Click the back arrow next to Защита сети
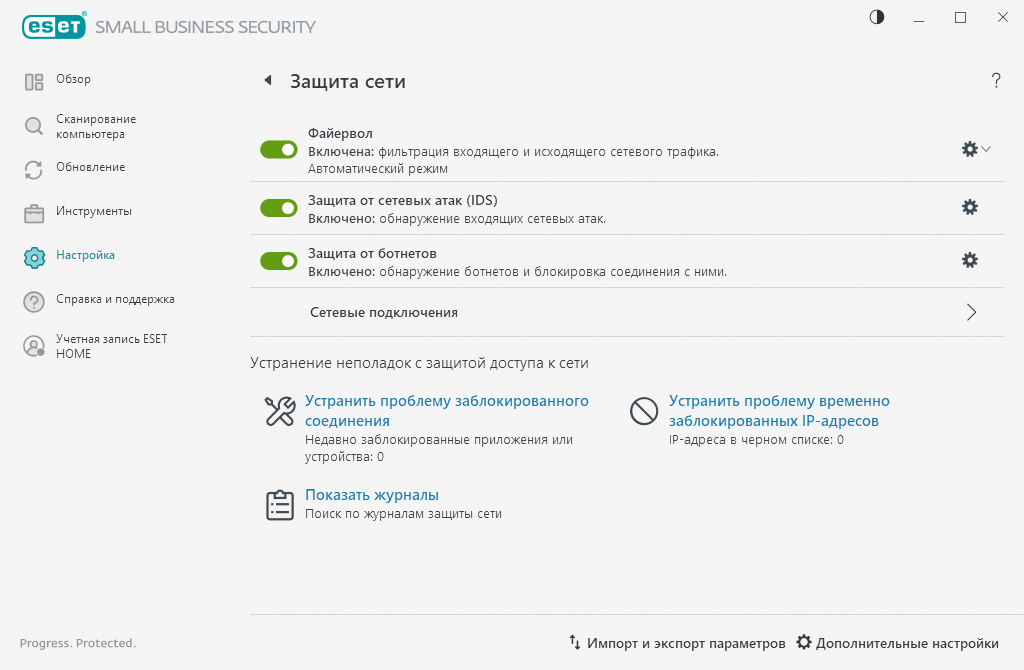 click(266, 82)
